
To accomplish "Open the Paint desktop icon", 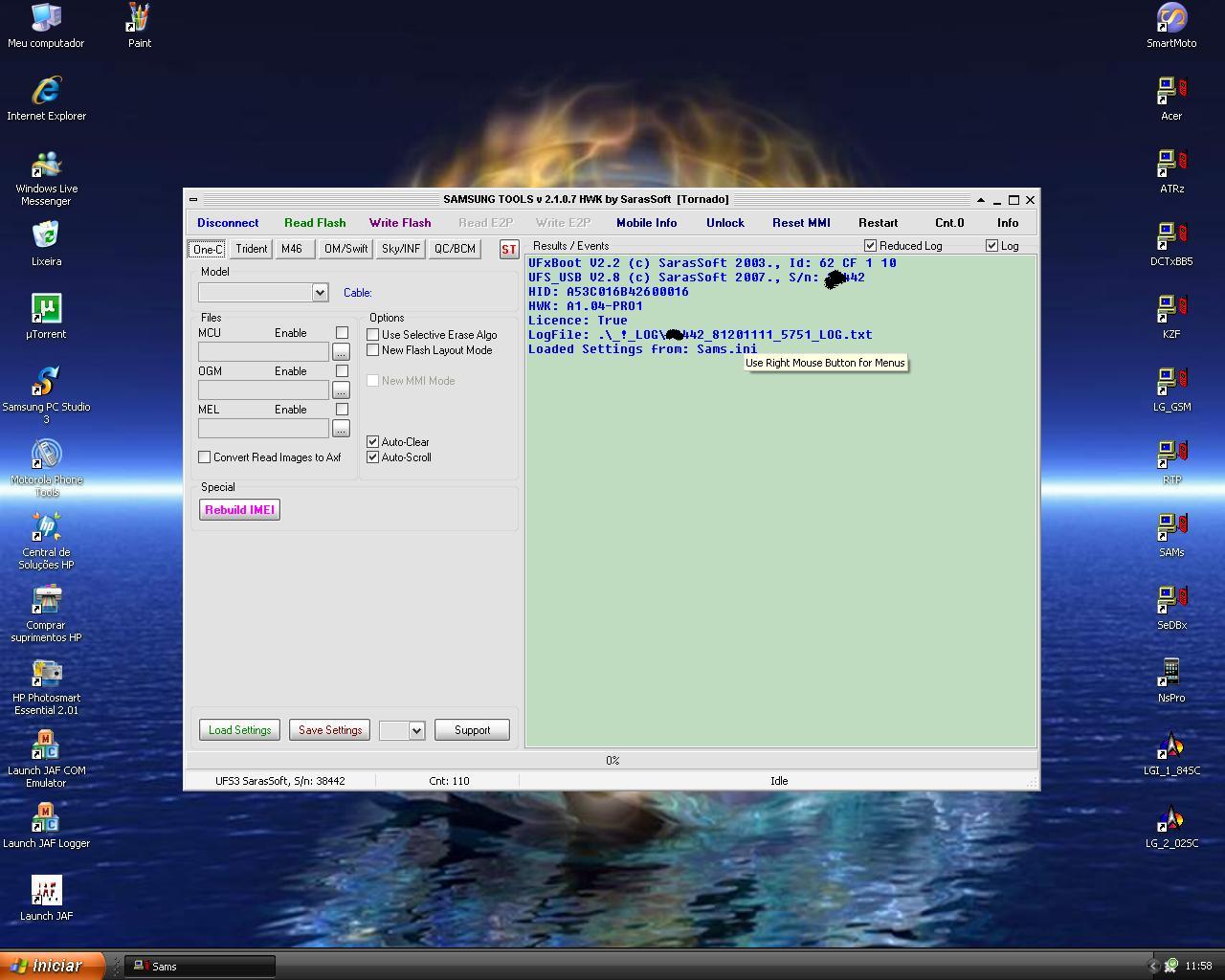I will (140, 26).
